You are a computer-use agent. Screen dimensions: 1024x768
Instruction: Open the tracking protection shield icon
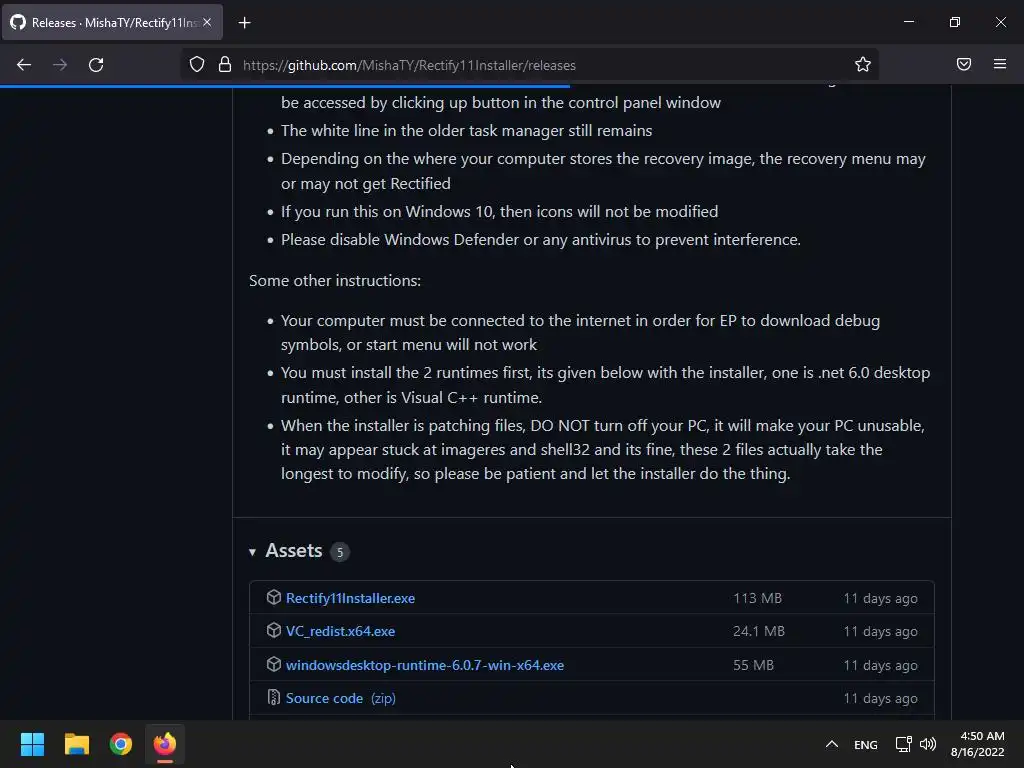(x=197, y=64)
